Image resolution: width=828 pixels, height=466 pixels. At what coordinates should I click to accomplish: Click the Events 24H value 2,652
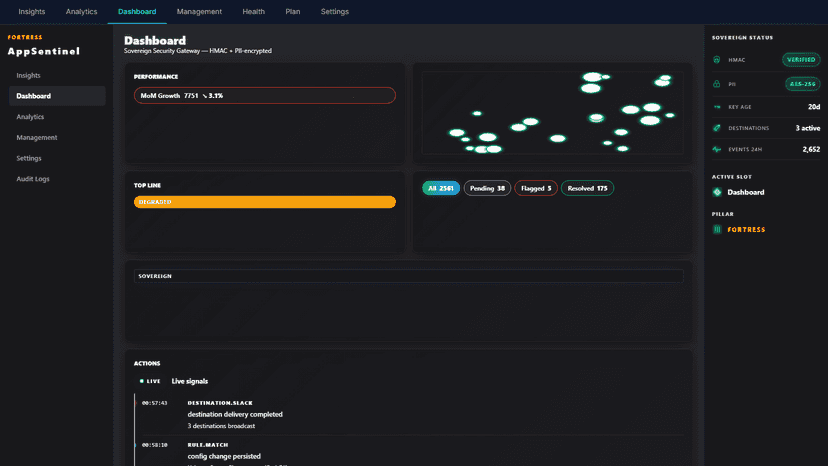(x=811, y=150)
